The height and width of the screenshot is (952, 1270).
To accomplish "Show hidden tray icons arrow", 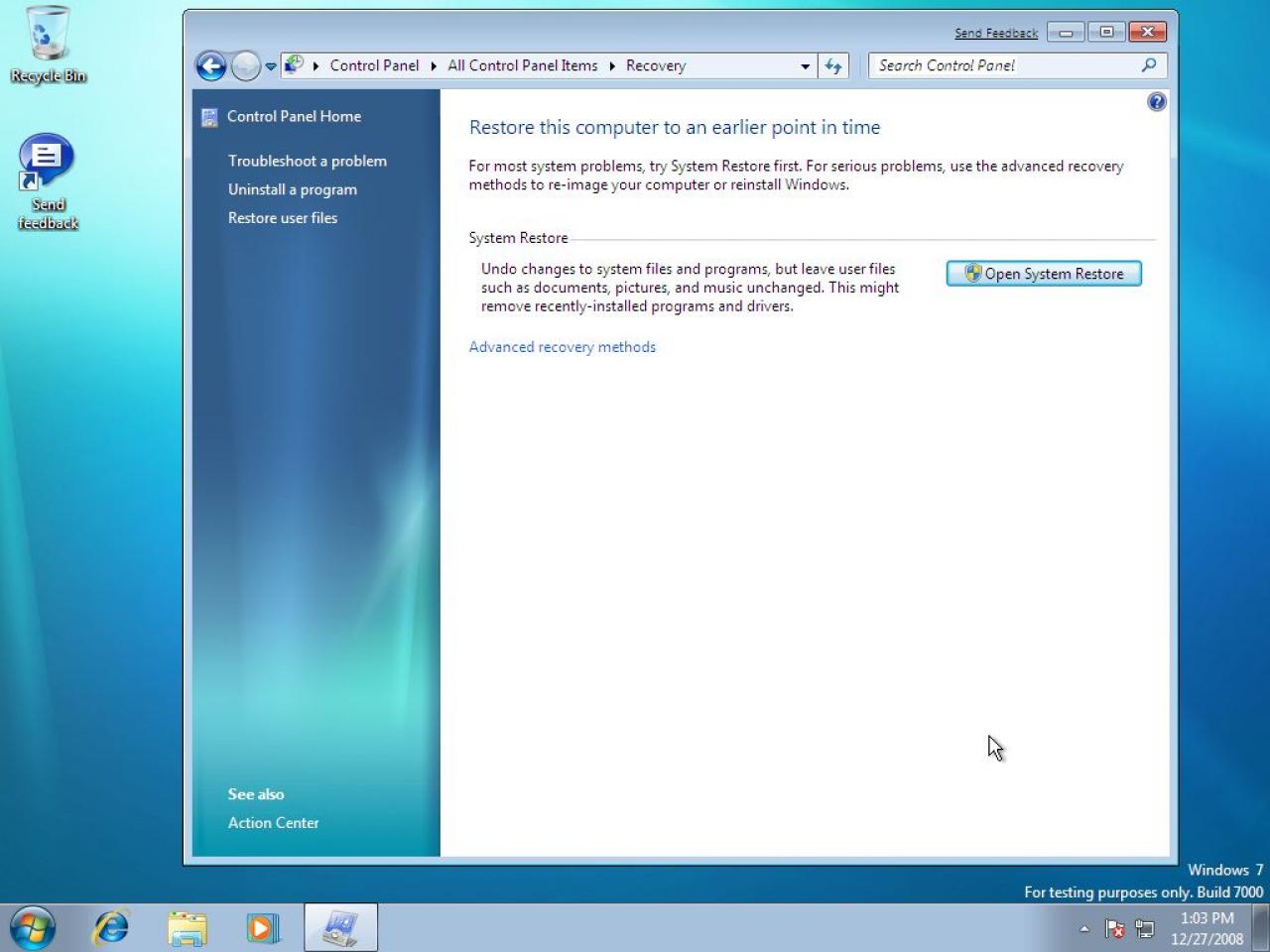I will coord(1084,929).
